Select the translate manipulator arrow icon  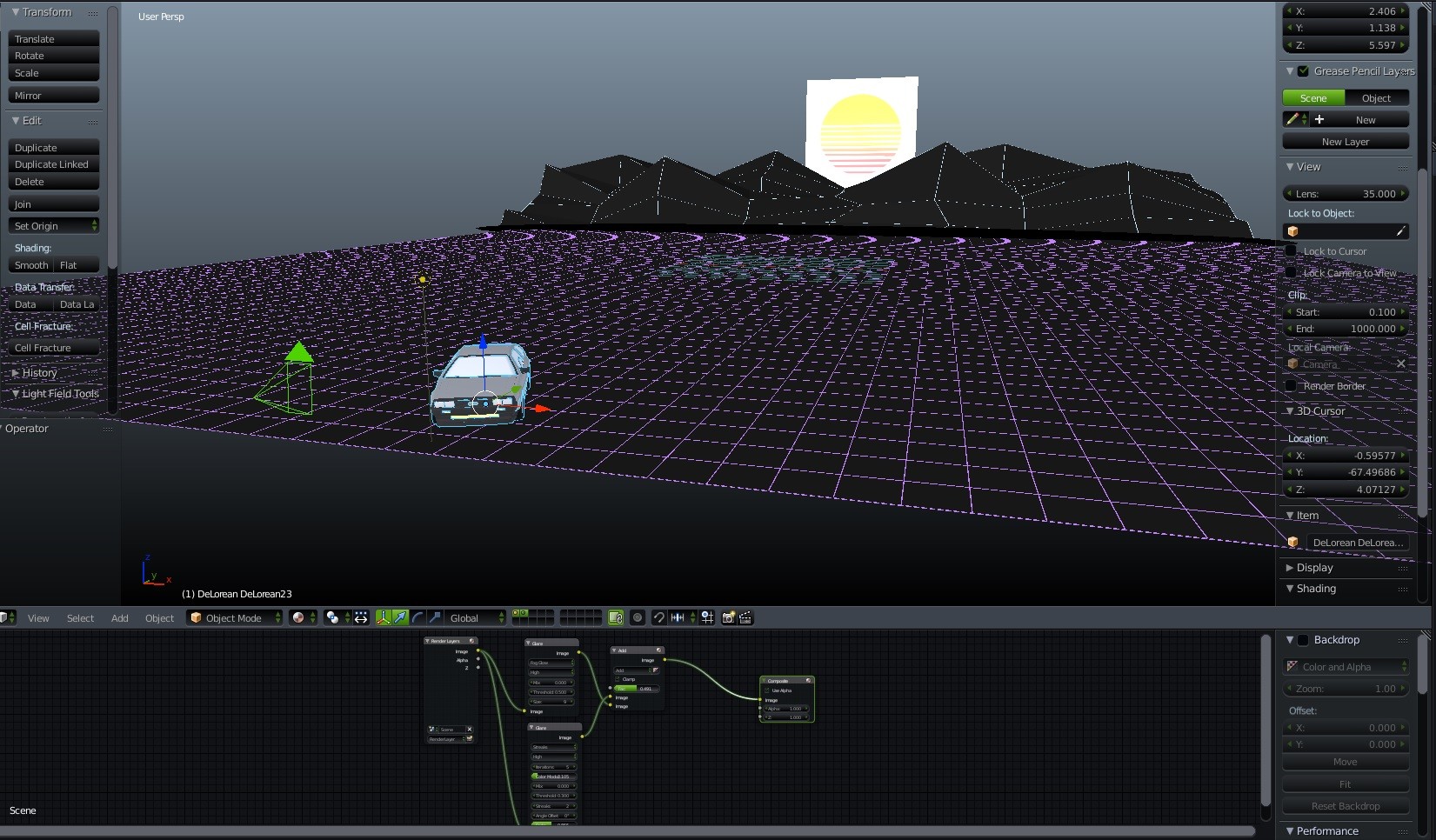coord(400,617)
